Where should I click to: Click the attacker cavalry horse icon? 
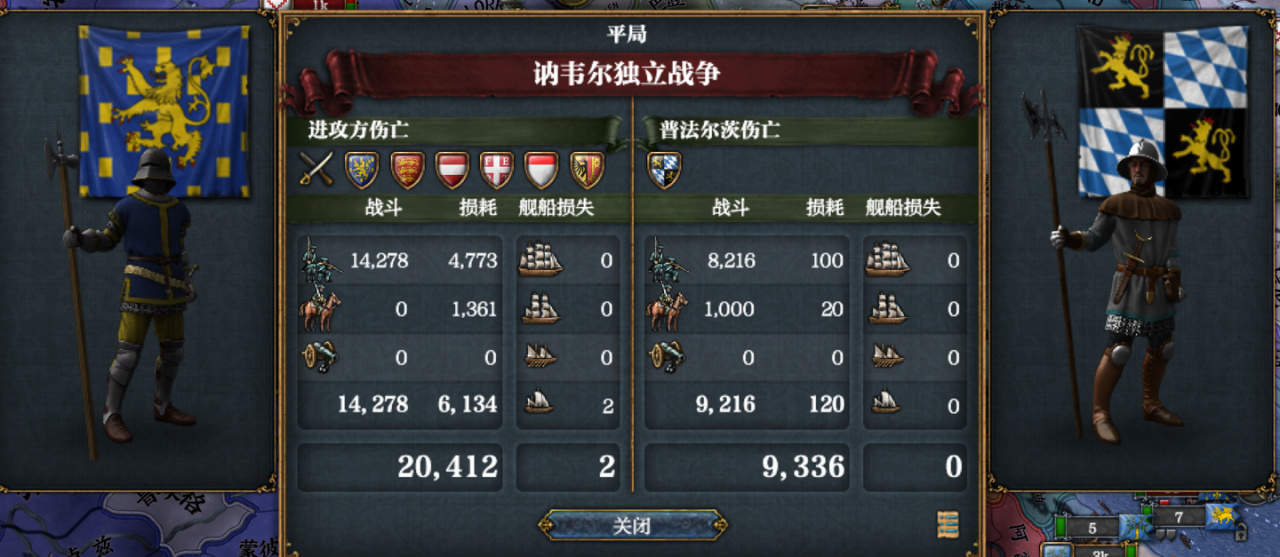point(320,308)
